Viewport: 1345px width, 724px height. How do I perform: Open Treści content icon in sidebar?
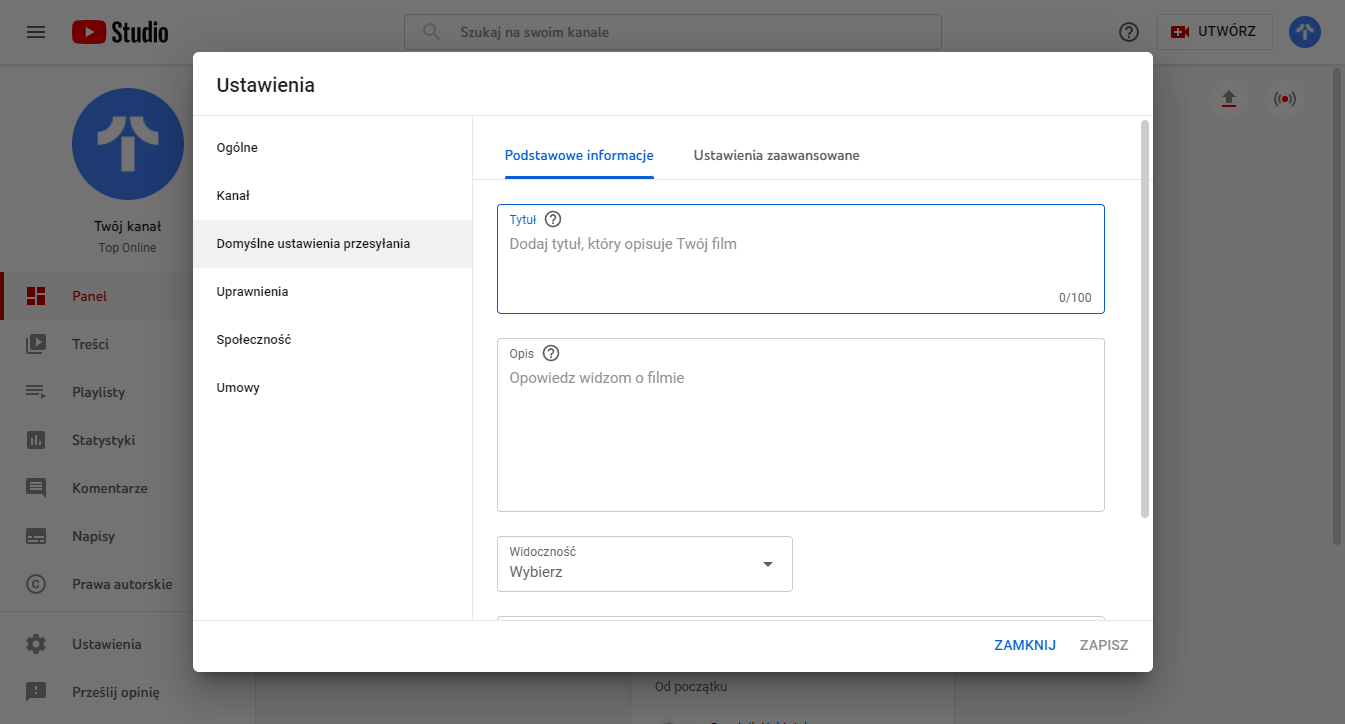click(x=36, y=344)
